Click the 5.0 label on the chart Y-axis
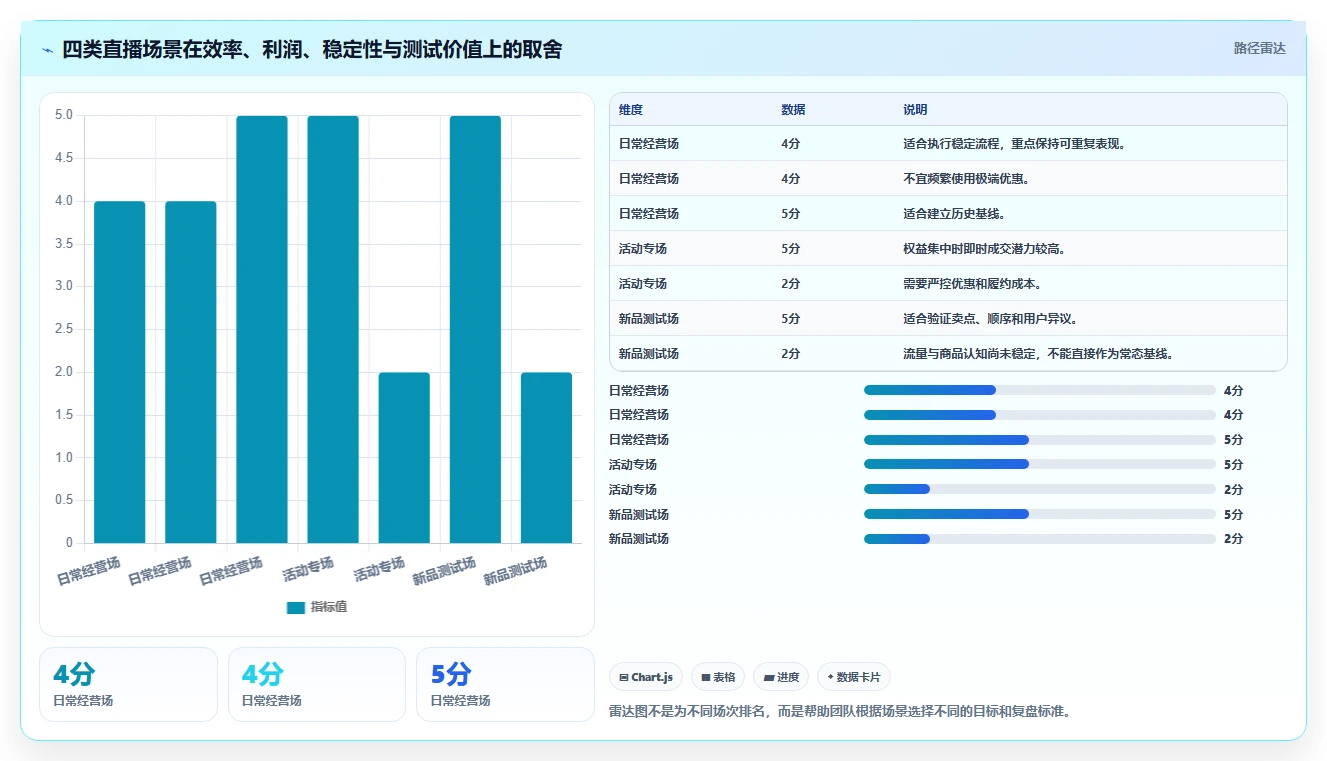The width and height of the screenshot is (1327, 761). pos(64,115)
